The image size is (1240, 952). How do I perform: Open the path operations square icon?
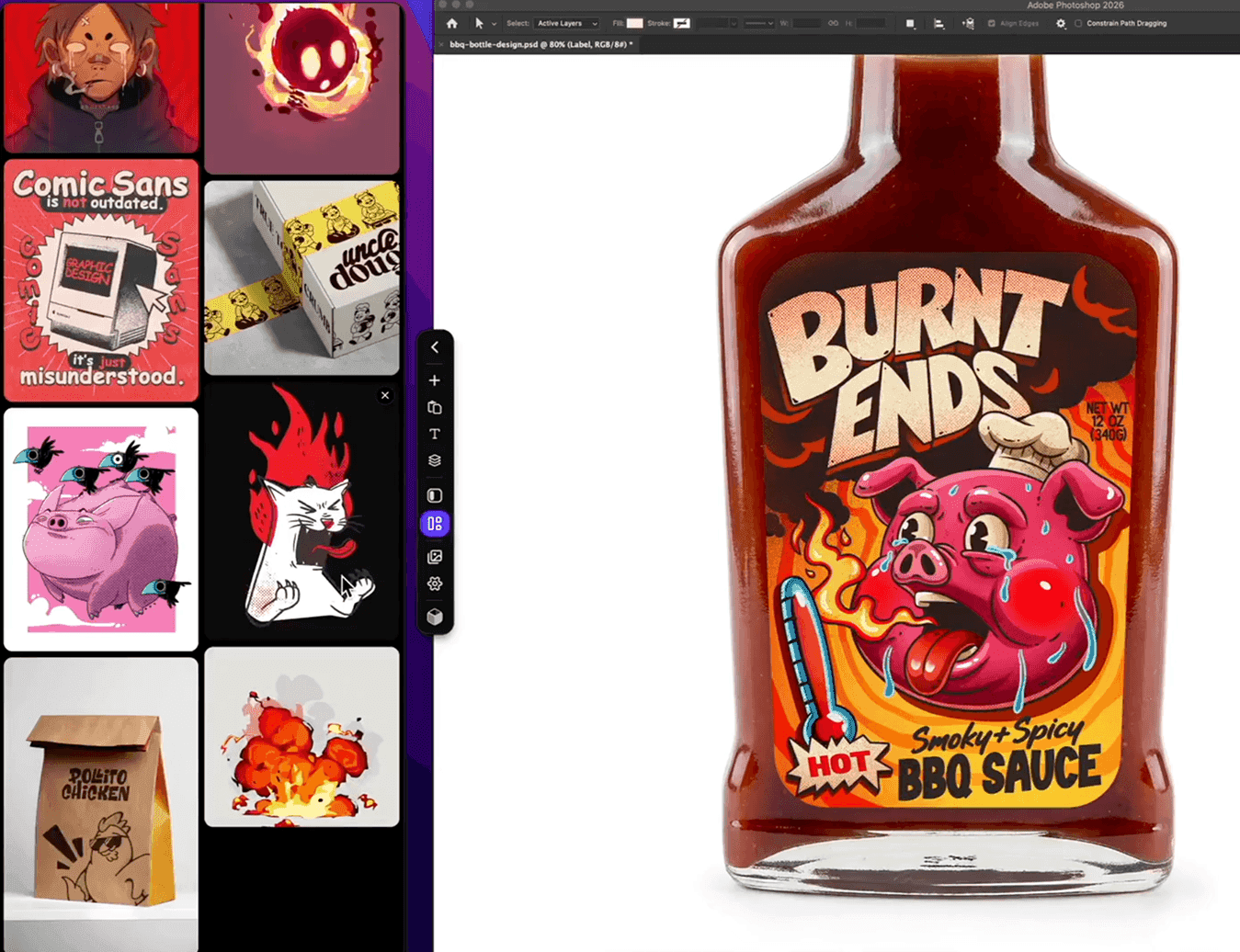(910, 23)
